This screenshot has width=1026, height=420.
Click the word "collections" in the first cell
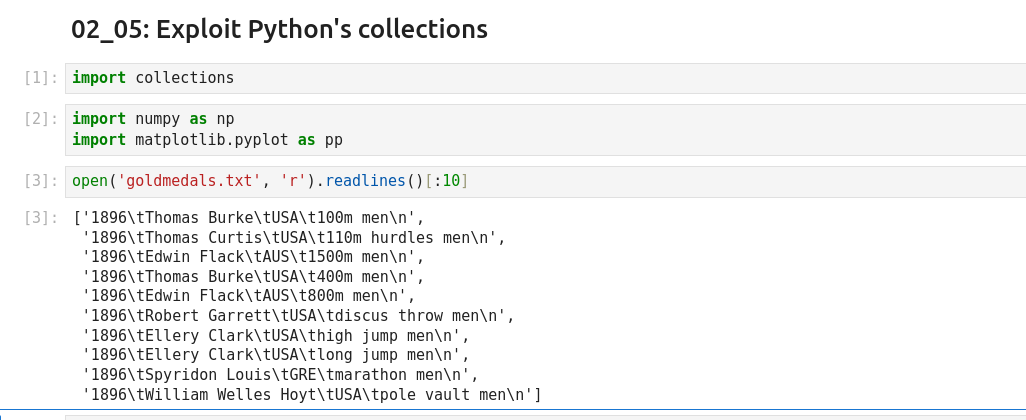[x=184, y=78]
